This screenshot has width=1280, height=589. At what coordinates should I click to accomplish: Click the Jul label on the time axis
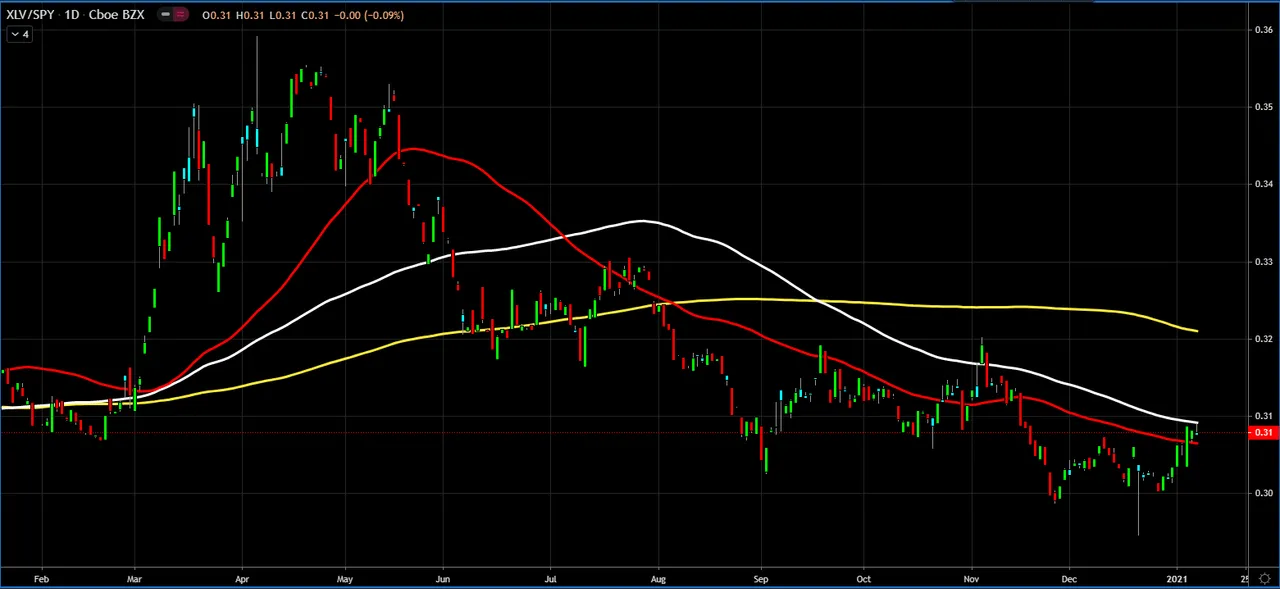click(551, 578)
